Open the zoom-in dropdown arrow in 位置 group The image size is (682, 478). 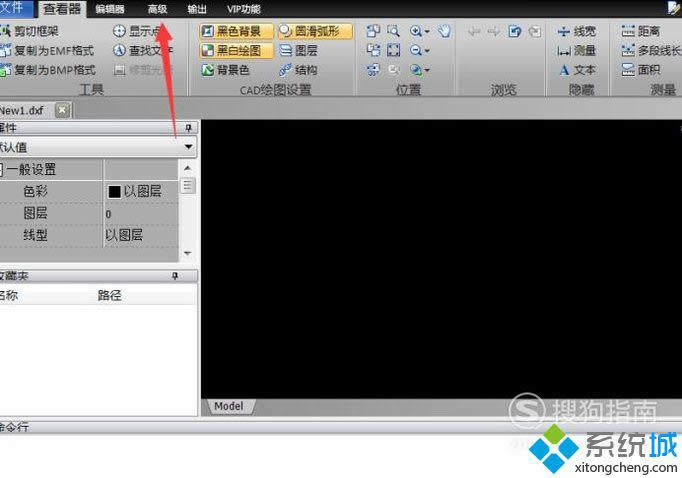427,32
